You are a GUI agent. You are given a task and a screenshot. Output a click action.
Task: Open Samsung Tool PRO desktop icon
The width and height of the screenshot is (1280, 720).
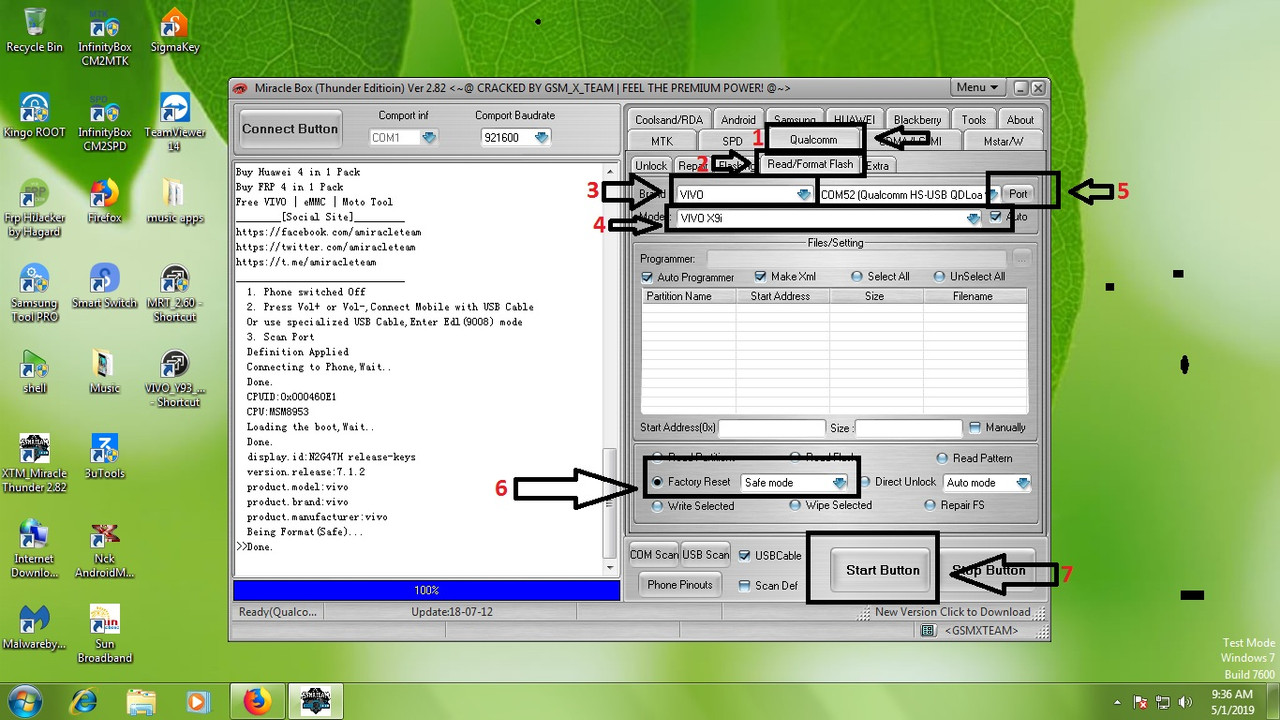pyautogui.click(x=34, y=293)
